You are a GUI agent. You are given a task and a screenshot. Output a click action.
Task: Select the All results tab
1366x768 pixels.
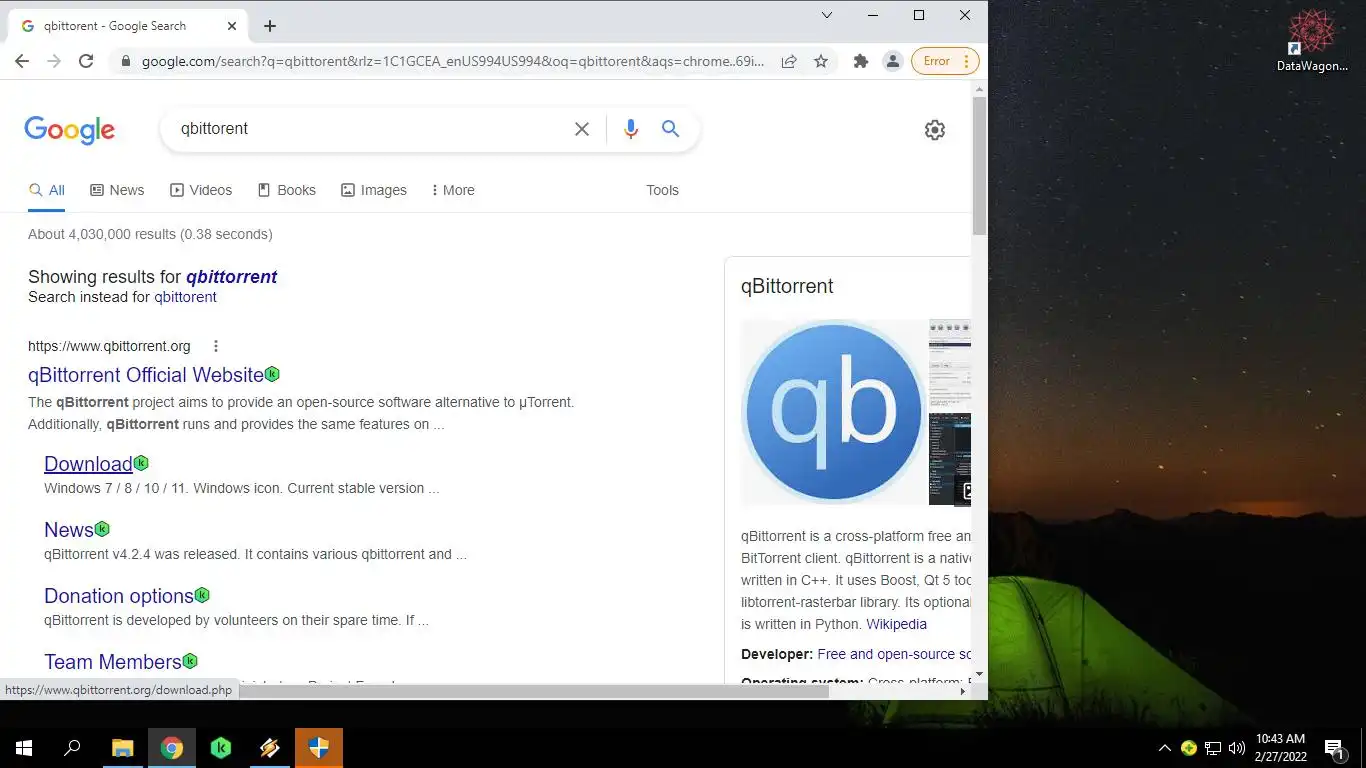[x=46, y=190]
